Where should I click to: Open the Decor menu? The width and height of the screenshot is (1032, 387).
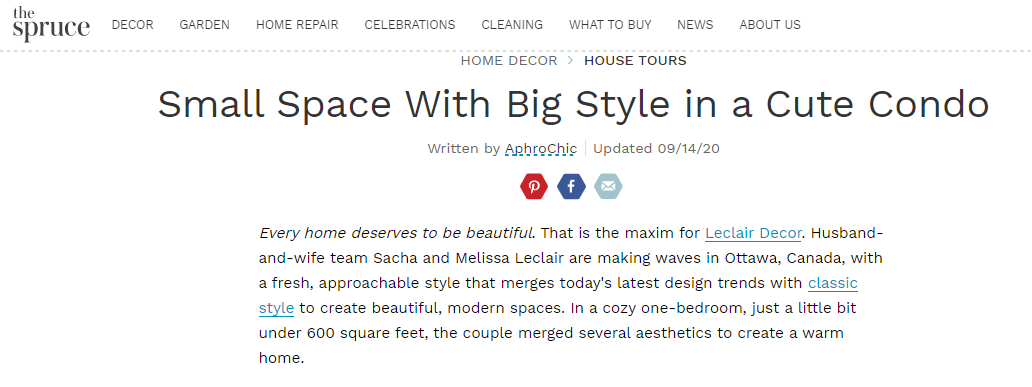(x=132, y=25)
